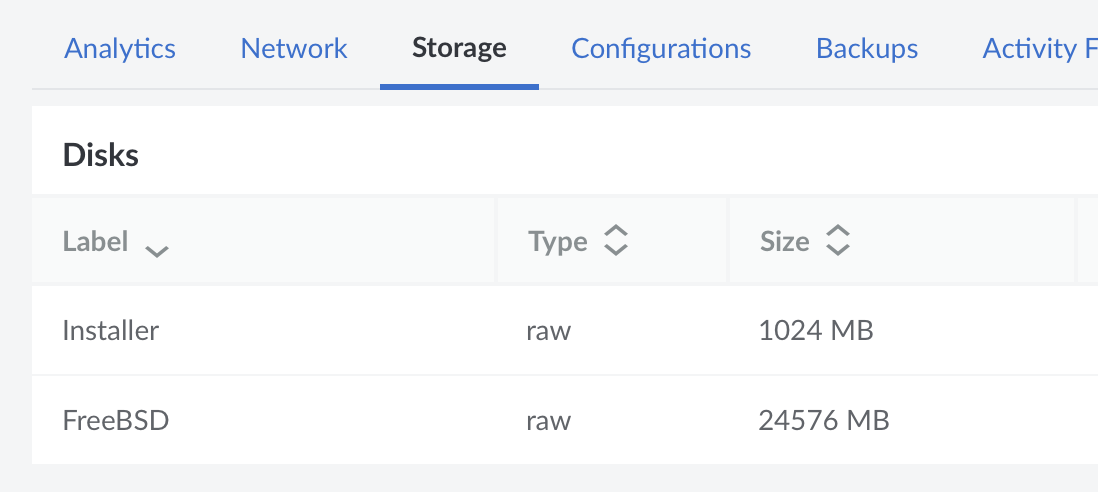
Task: Click the 24576 MB size value
Action: 824,420
